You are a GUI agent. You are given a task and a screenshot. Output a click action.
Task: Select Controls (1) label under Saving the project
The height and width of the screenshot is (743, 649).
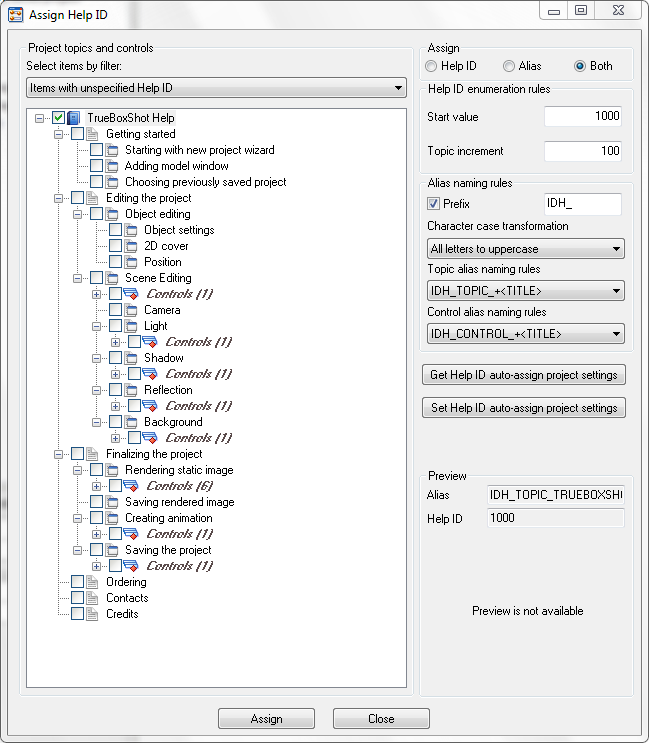(180, 566)
